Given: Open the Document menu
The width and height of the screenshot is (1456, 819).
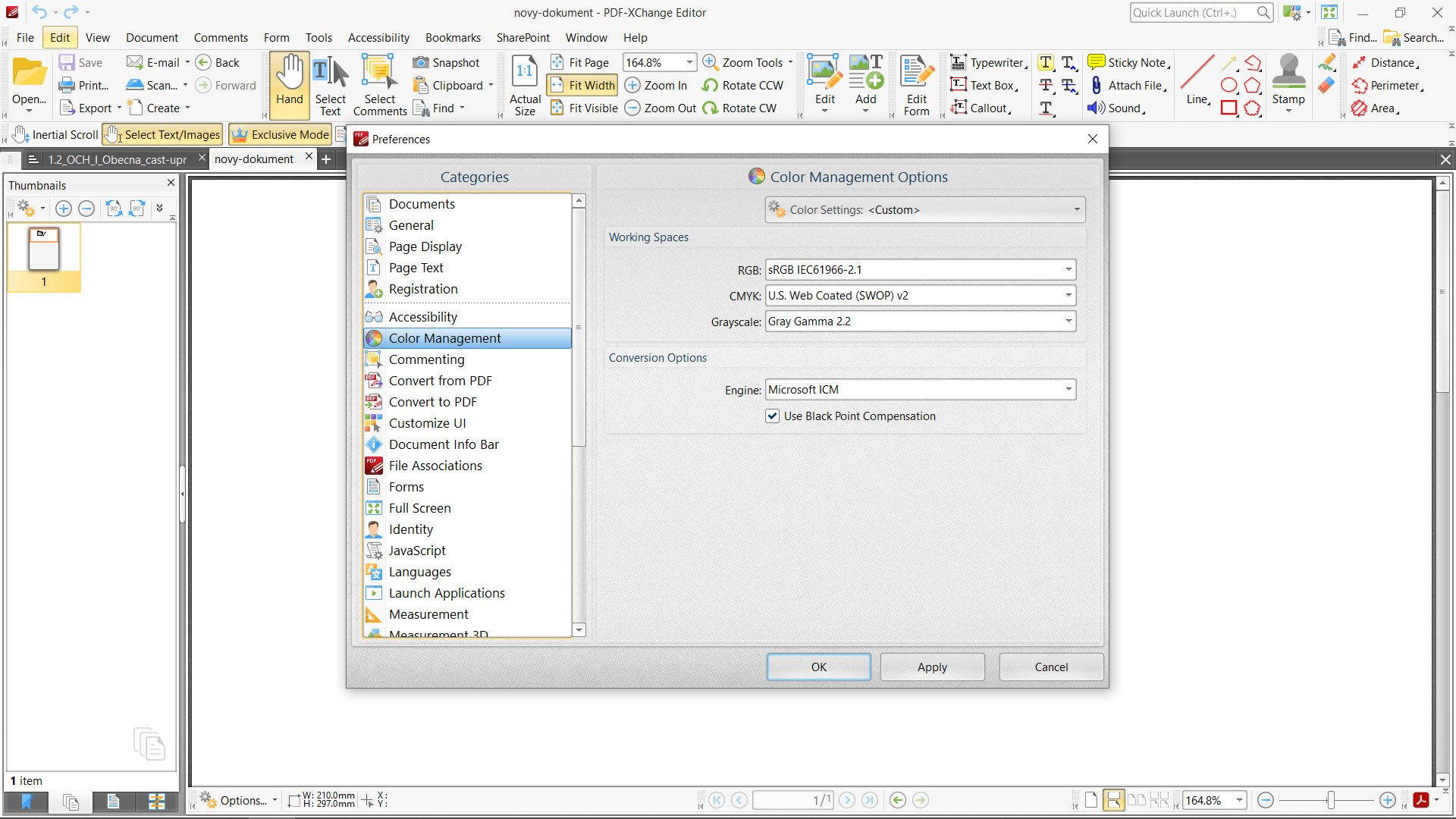Looking at the screenshot, I should [x=152, y=38].
